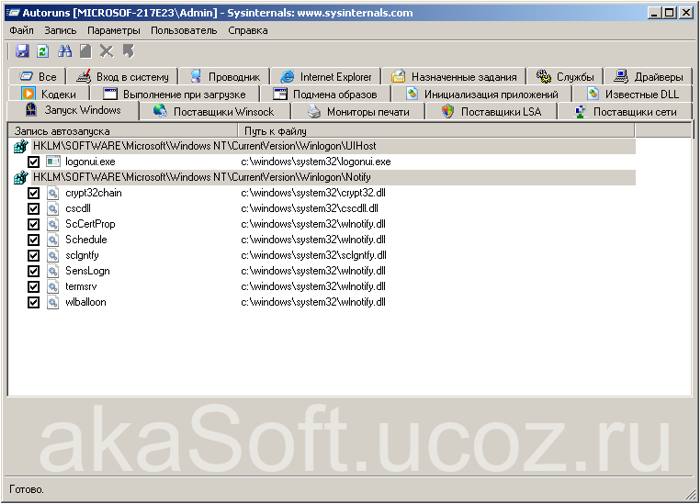
Task: Open the Подмена образов tab
Action: (x=325, y=94)
